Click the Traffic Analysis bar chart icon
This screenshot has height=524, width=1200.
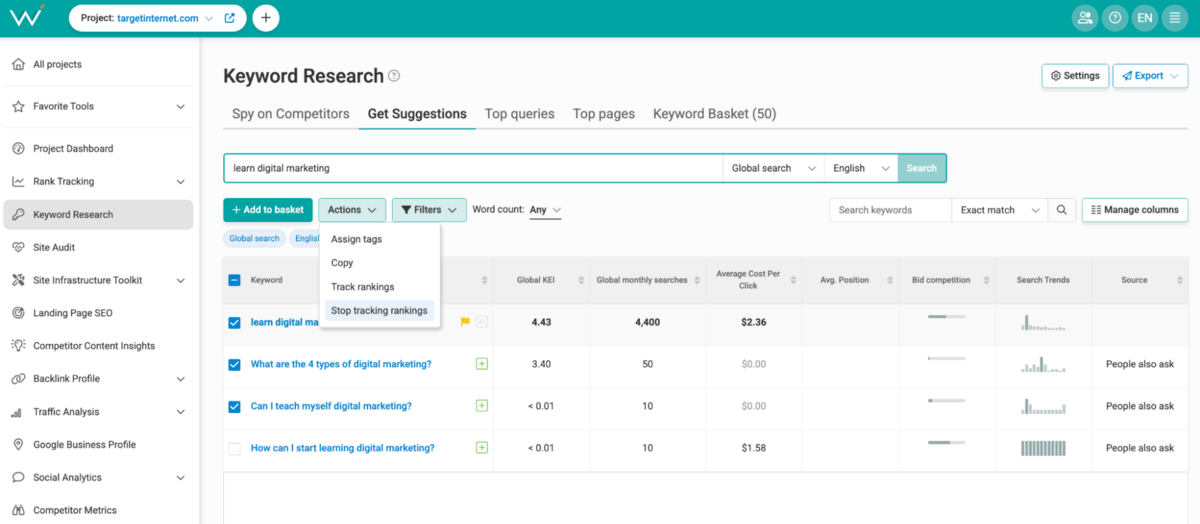point(18,412)
